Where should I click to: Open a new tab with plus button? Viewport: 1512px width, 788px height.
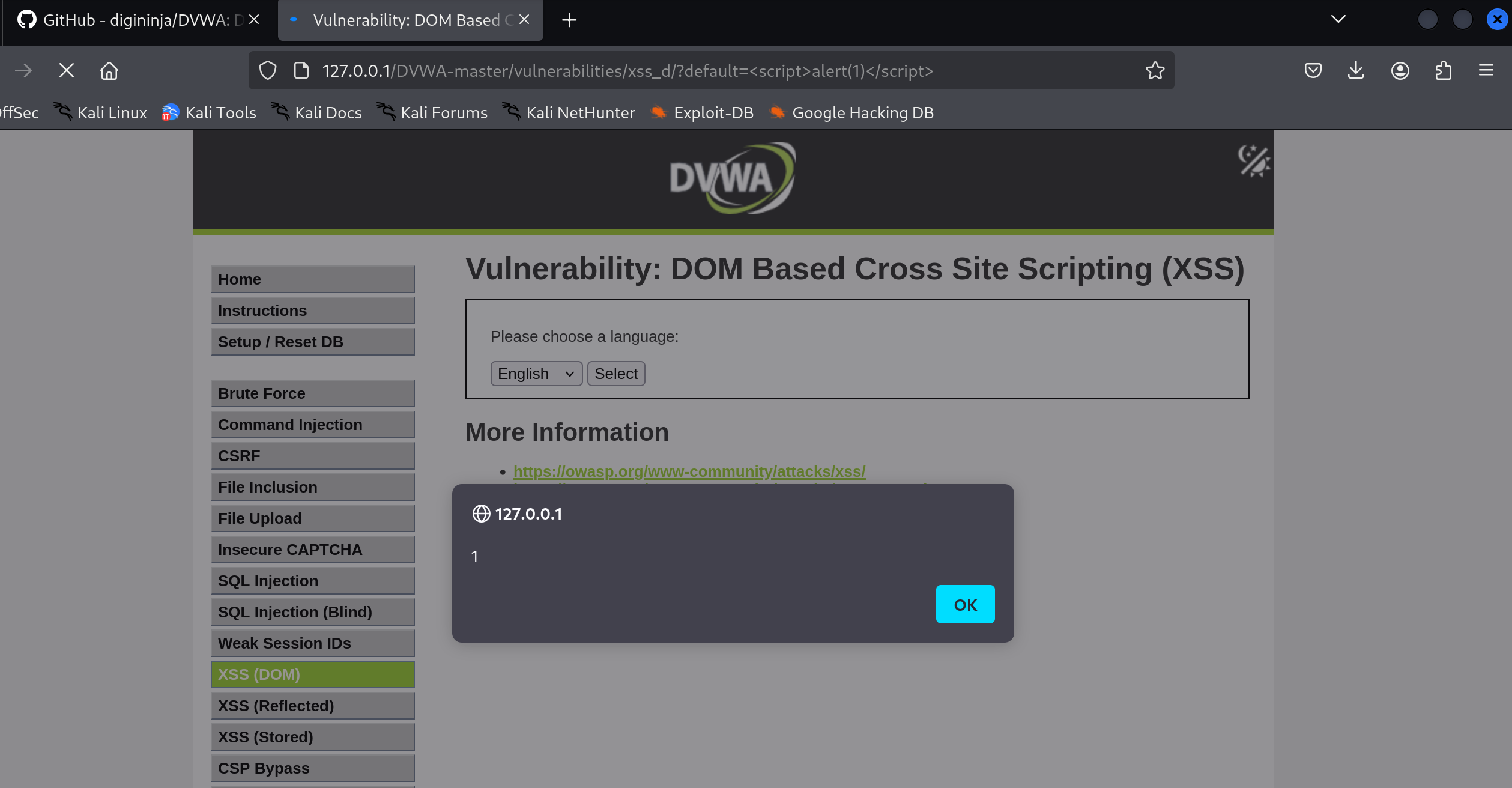tap(569, 20)
